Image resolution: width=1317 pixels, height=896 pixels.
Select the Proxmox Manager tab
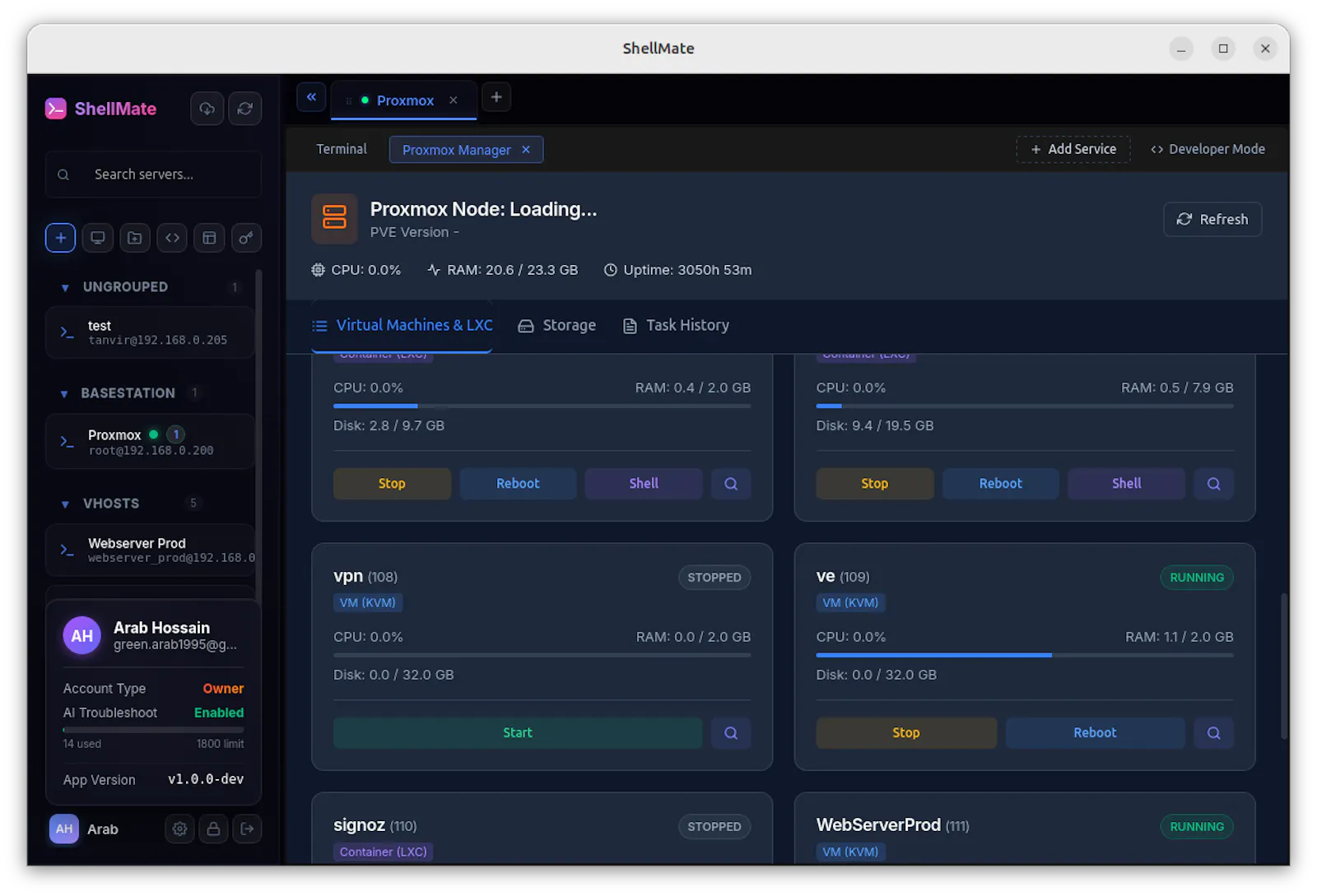(x=456, y=150)
